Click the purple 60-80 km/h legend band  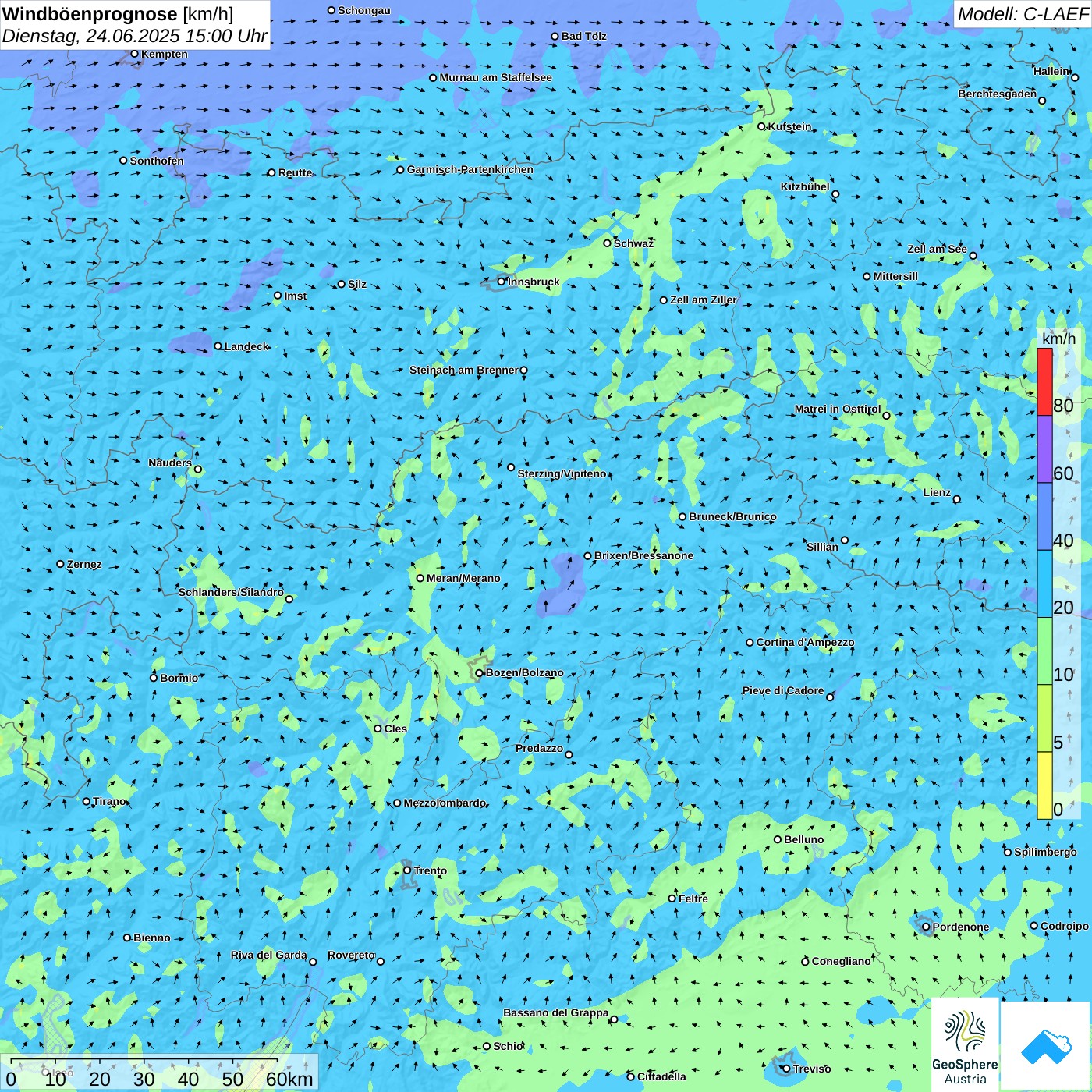pos(1044,449)
